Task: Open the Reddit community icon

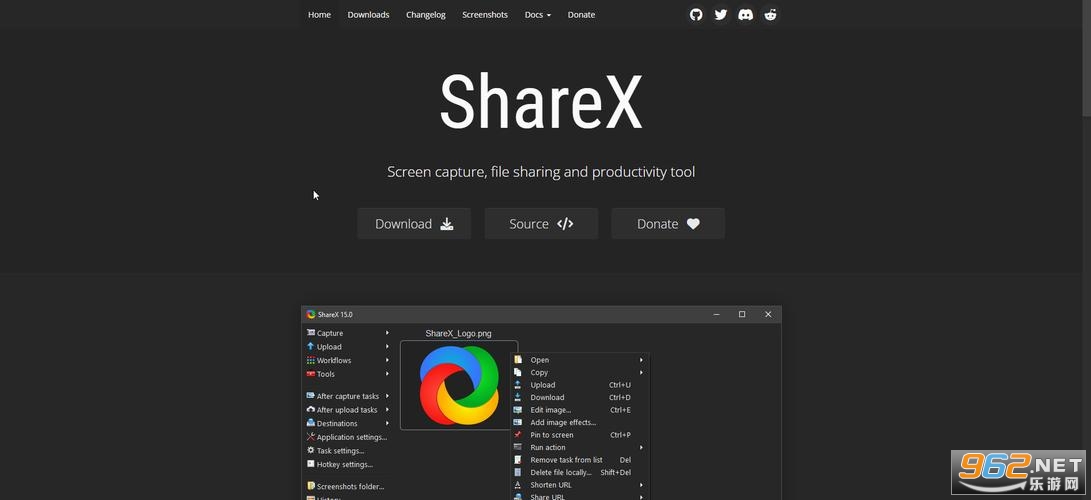Action: pyautogui.click(x=770, y=15)
